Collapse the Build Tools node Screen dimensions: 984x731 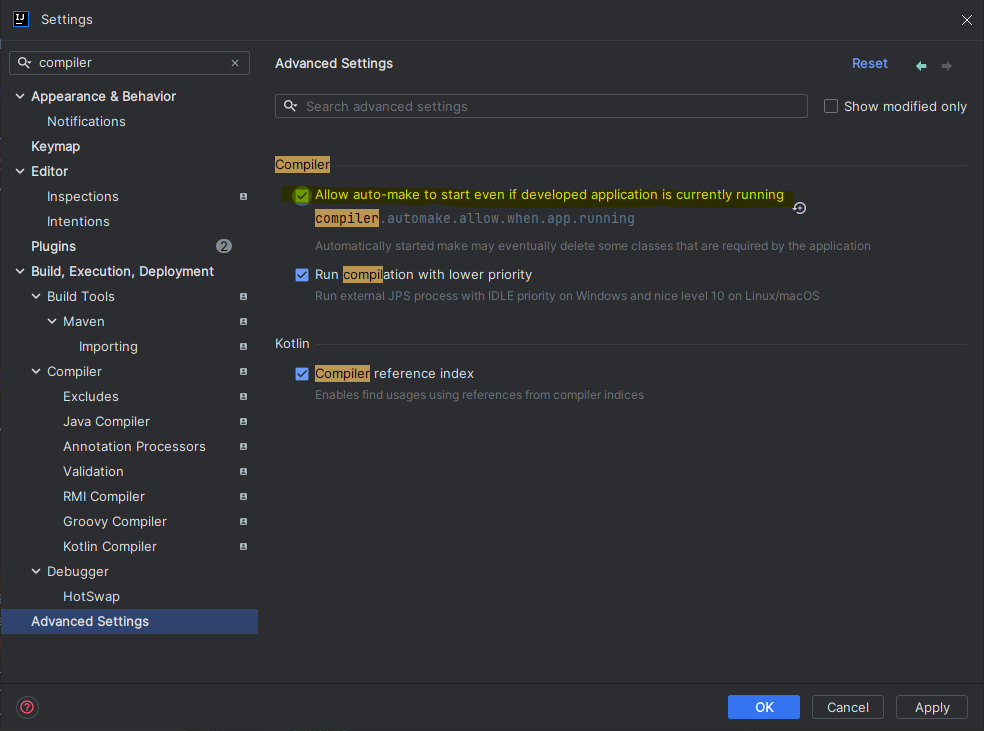(x=36, y=296)
